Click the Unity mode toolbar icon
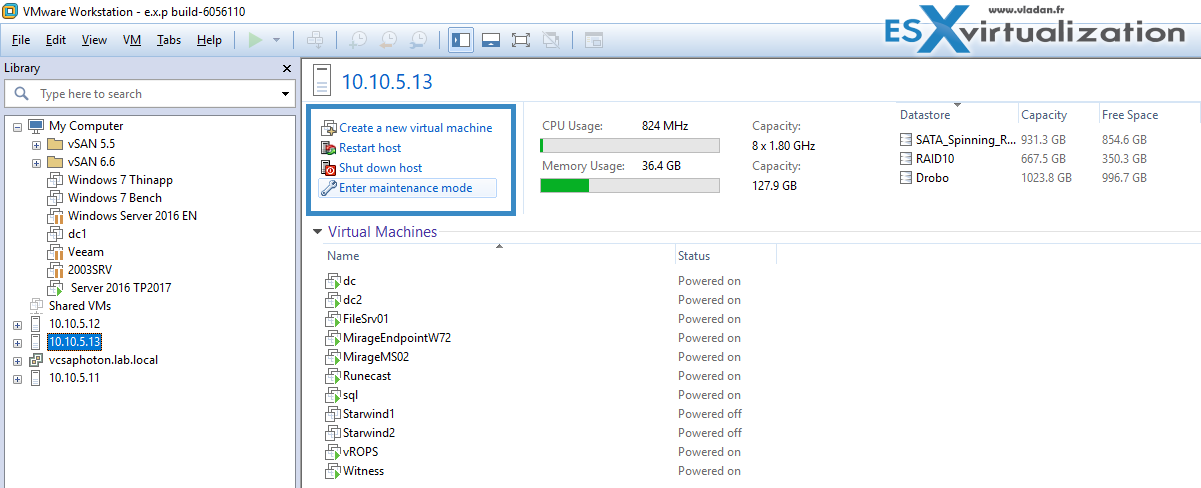Viewport: 1201px width, 488px height. coord(550,40)
